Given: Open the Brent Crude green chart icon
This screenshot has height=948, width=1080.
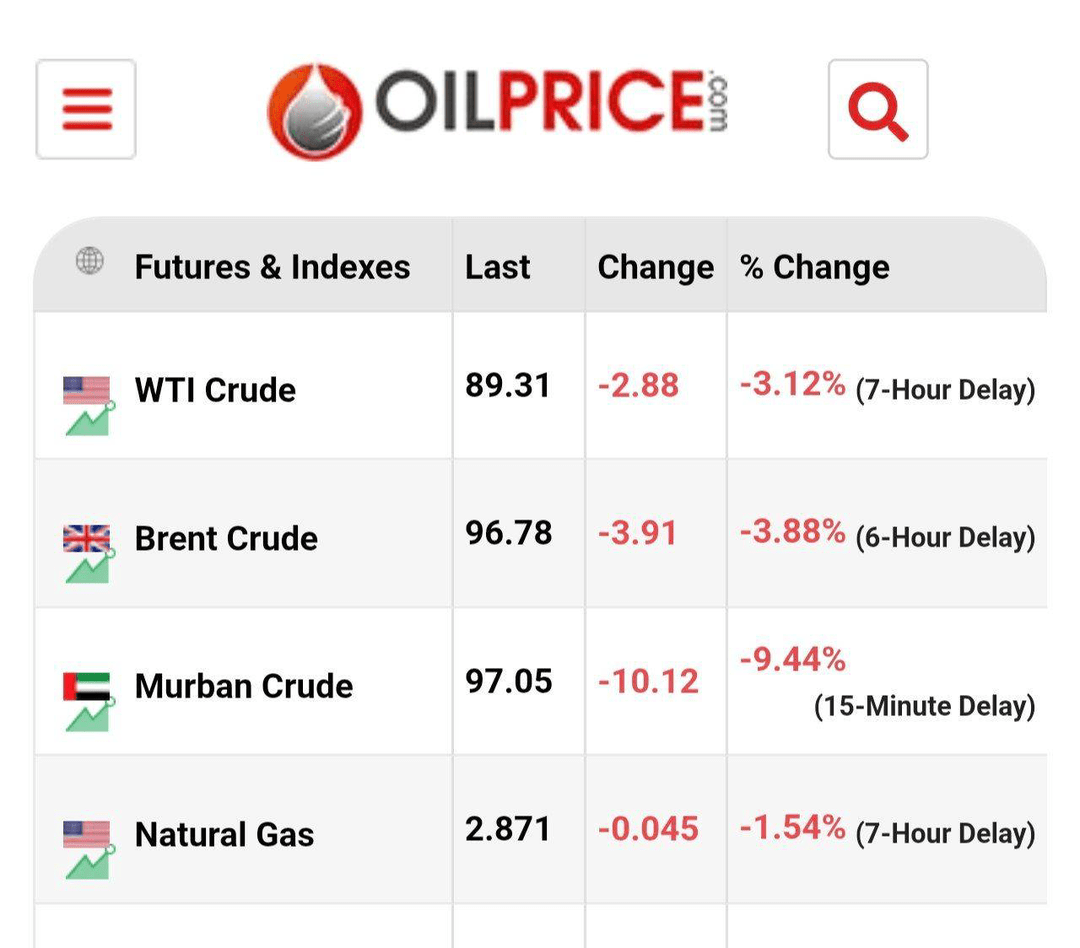Looking at the screenshot, I should tap(90, 567).
